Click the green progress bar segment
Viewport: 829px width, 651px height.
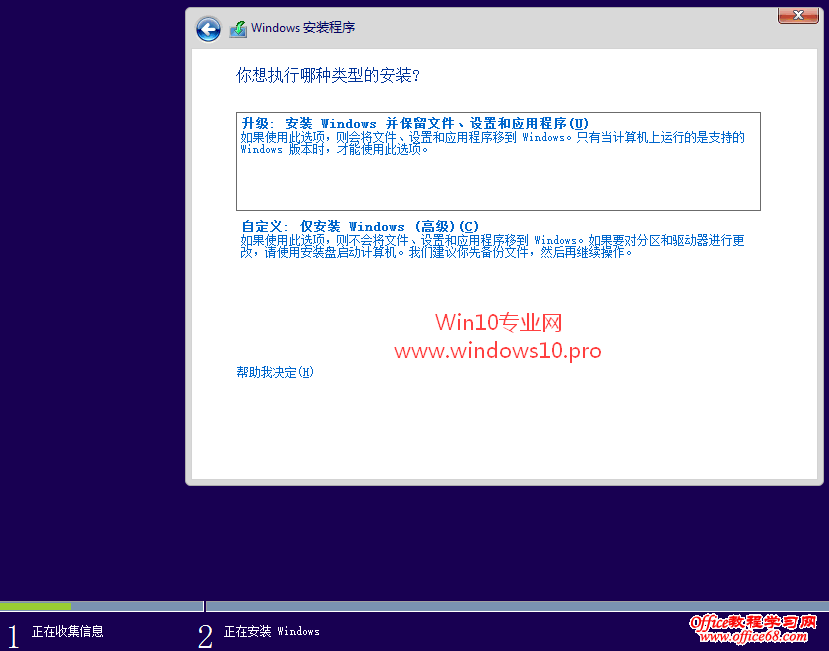pyautogui.click(x=36, y=606)
